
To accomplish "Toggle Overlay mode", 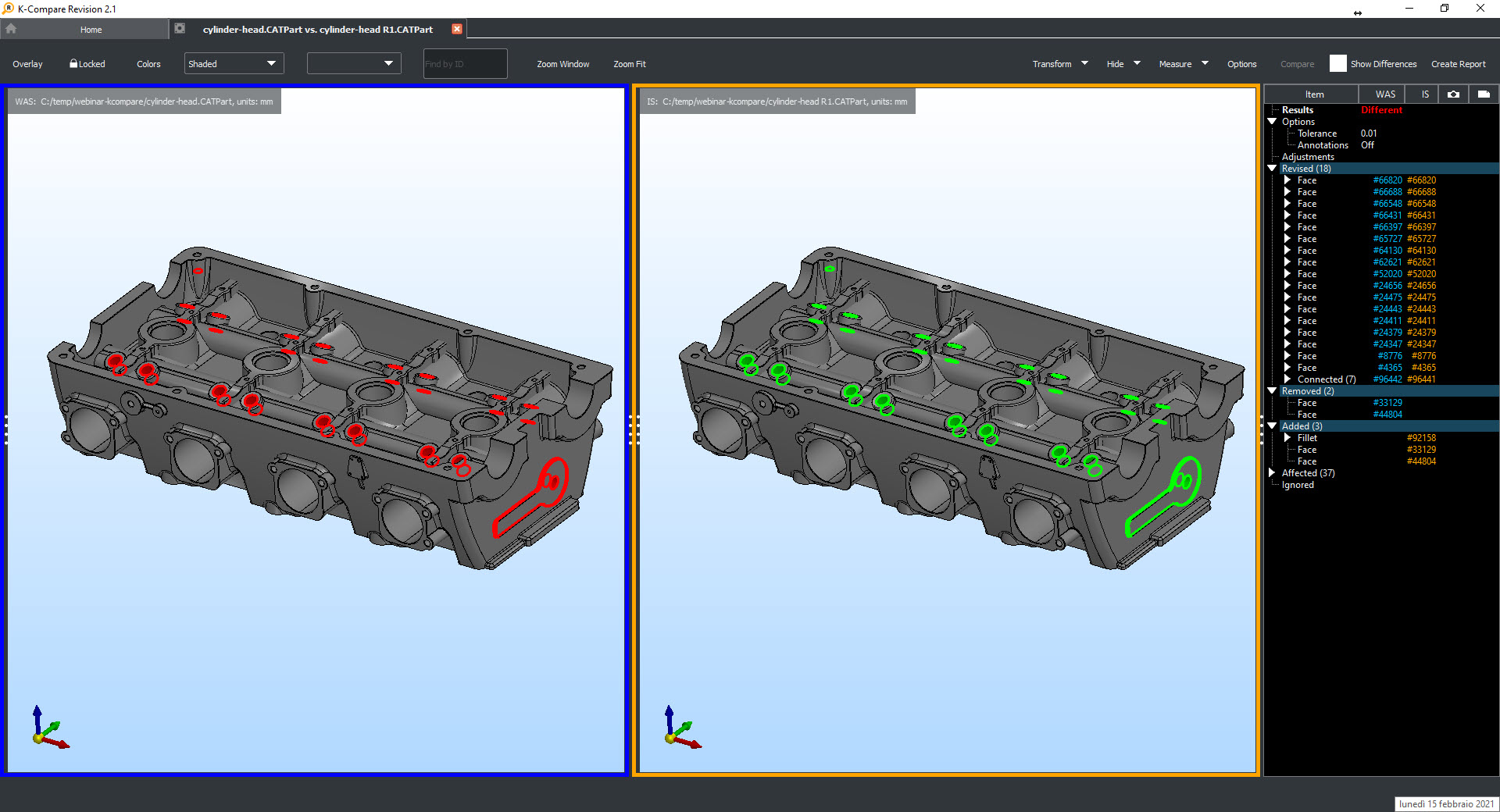I will [x=27, y=64].
